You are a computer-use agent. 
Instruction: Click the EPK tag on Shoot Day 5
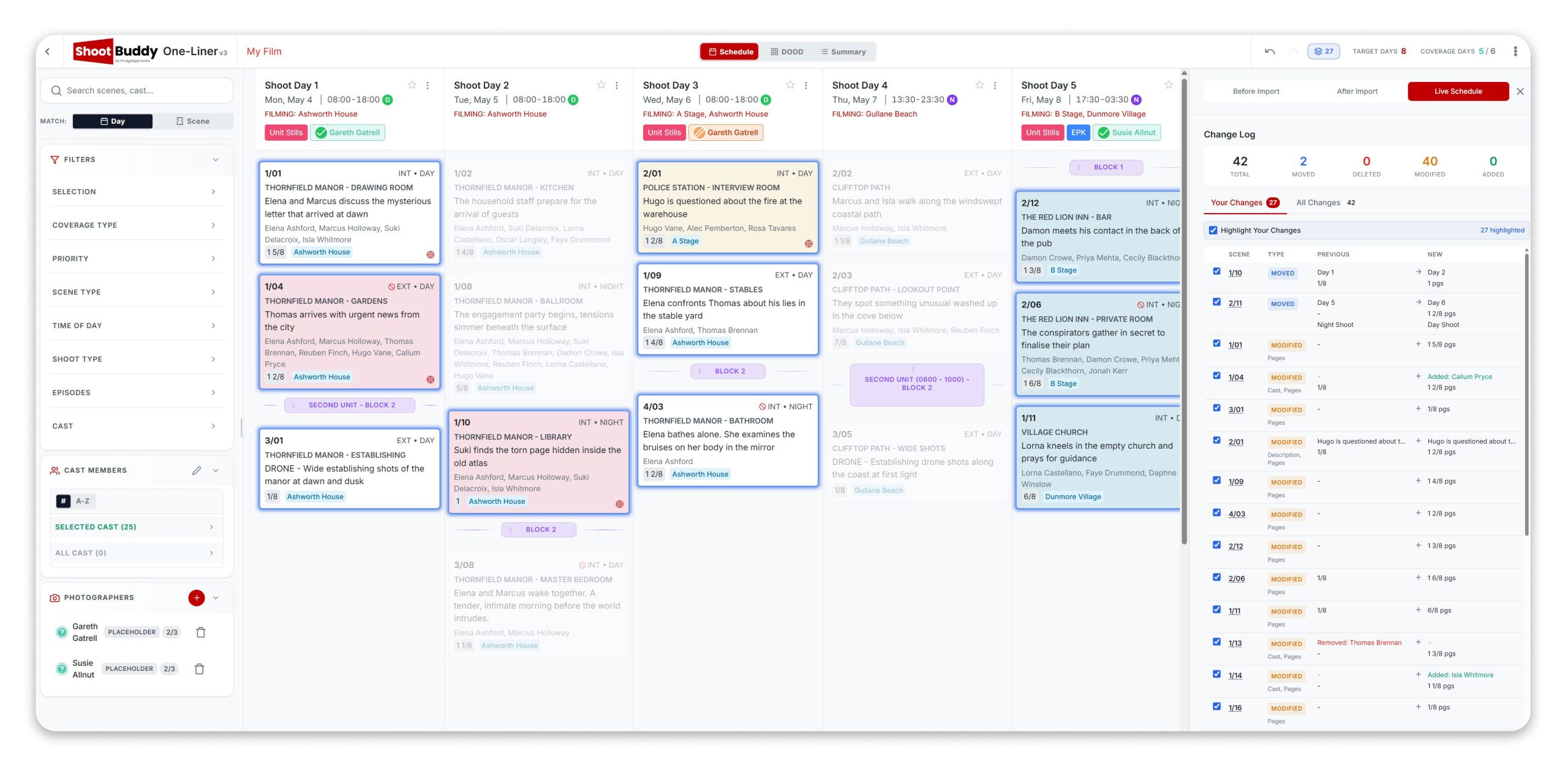1078,132
